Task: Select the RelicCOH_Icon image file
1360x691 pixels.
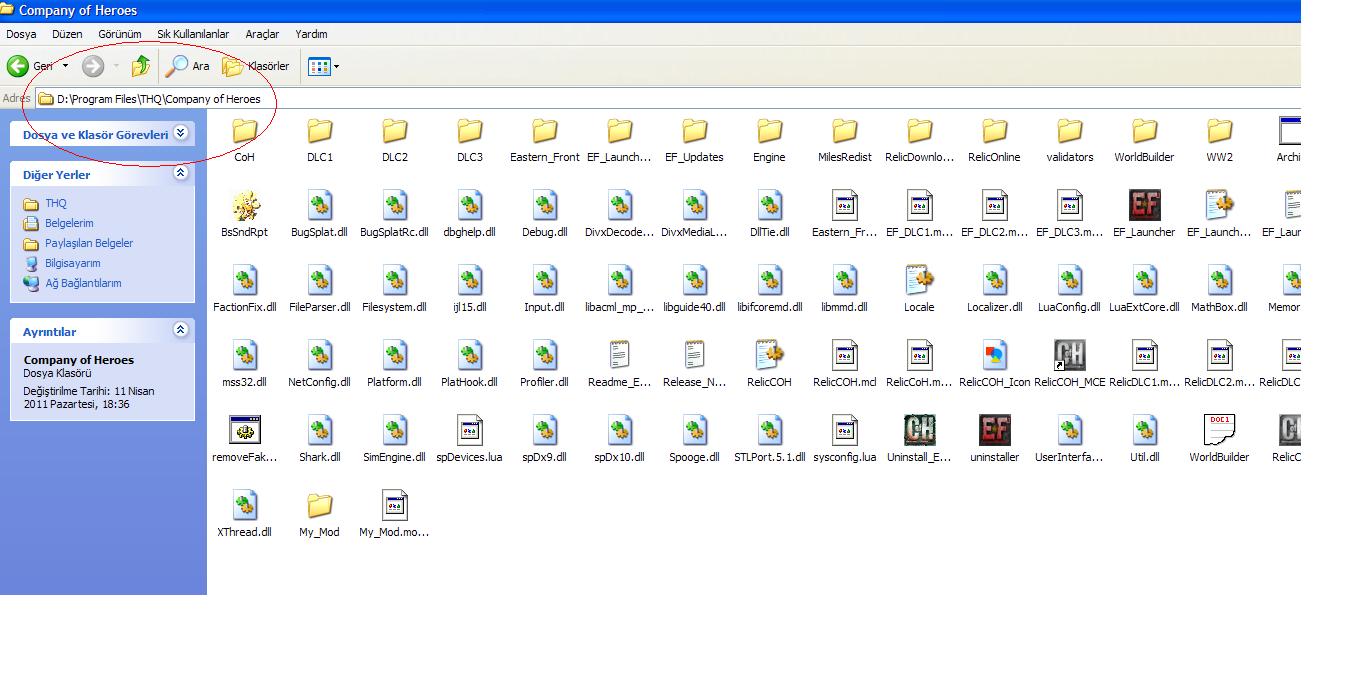Action: [x=994, y=365]
